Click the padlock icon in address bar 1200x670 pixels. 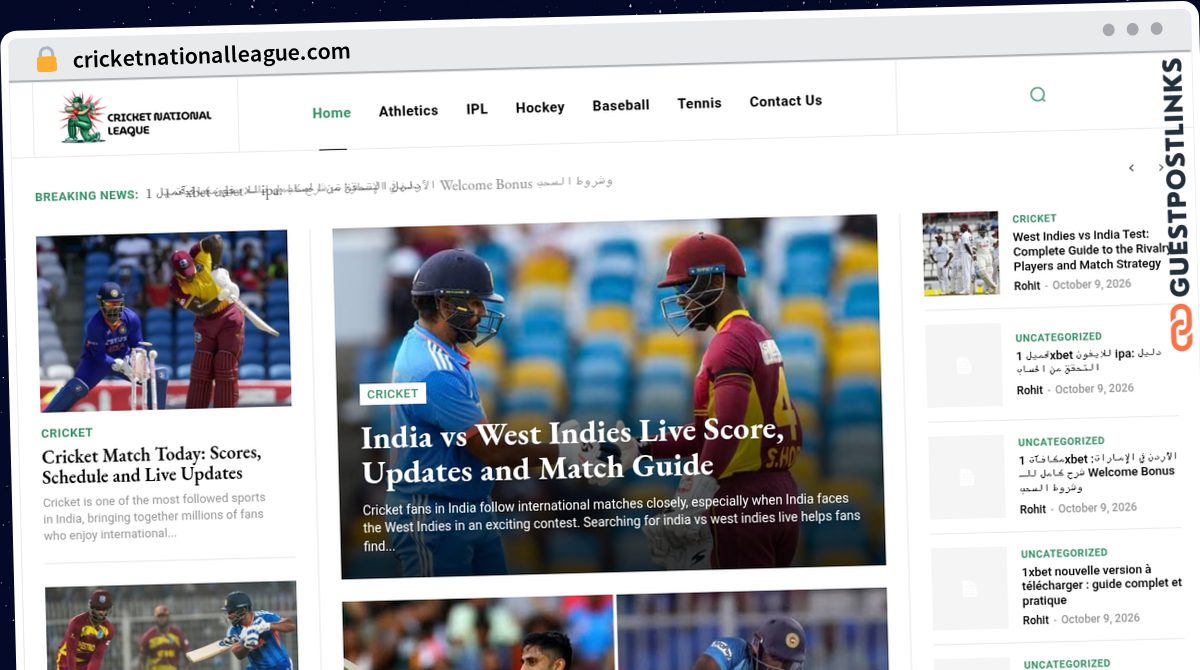(47, 59)
